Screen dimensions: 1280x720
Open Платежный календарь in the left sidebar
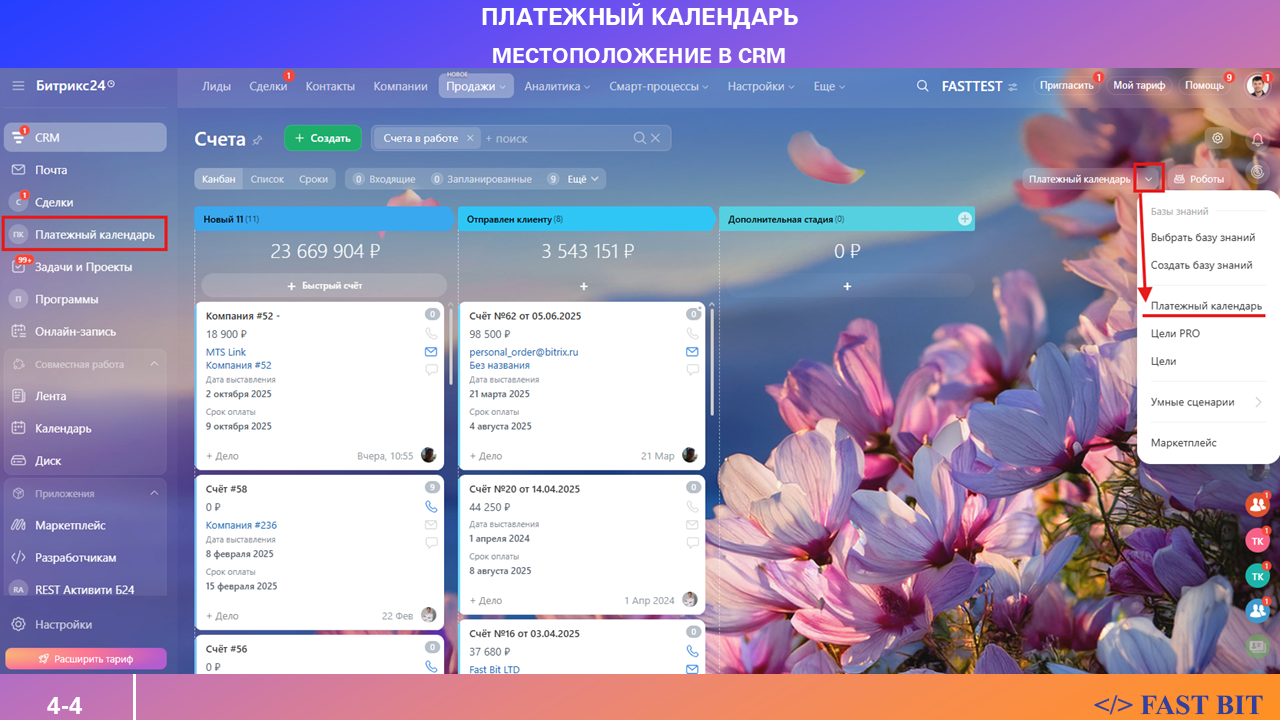[85, 235]
